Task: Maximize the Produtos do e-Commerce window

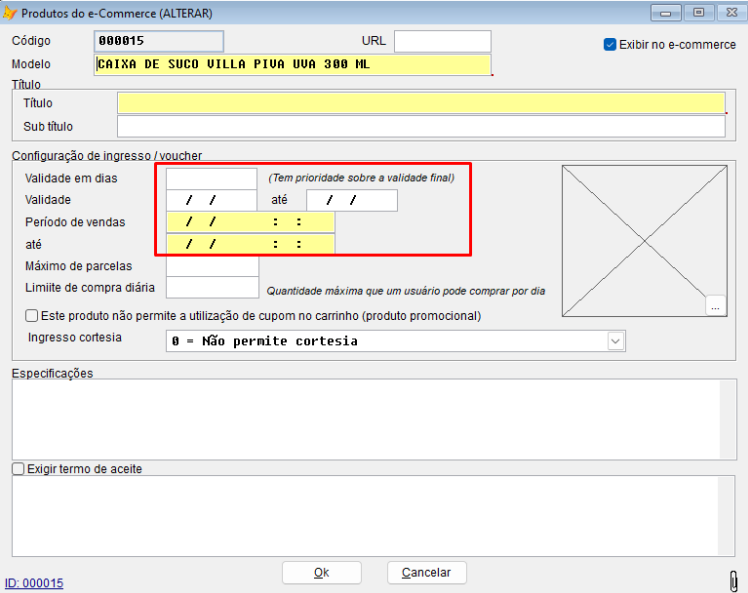Action: point(698,13)
